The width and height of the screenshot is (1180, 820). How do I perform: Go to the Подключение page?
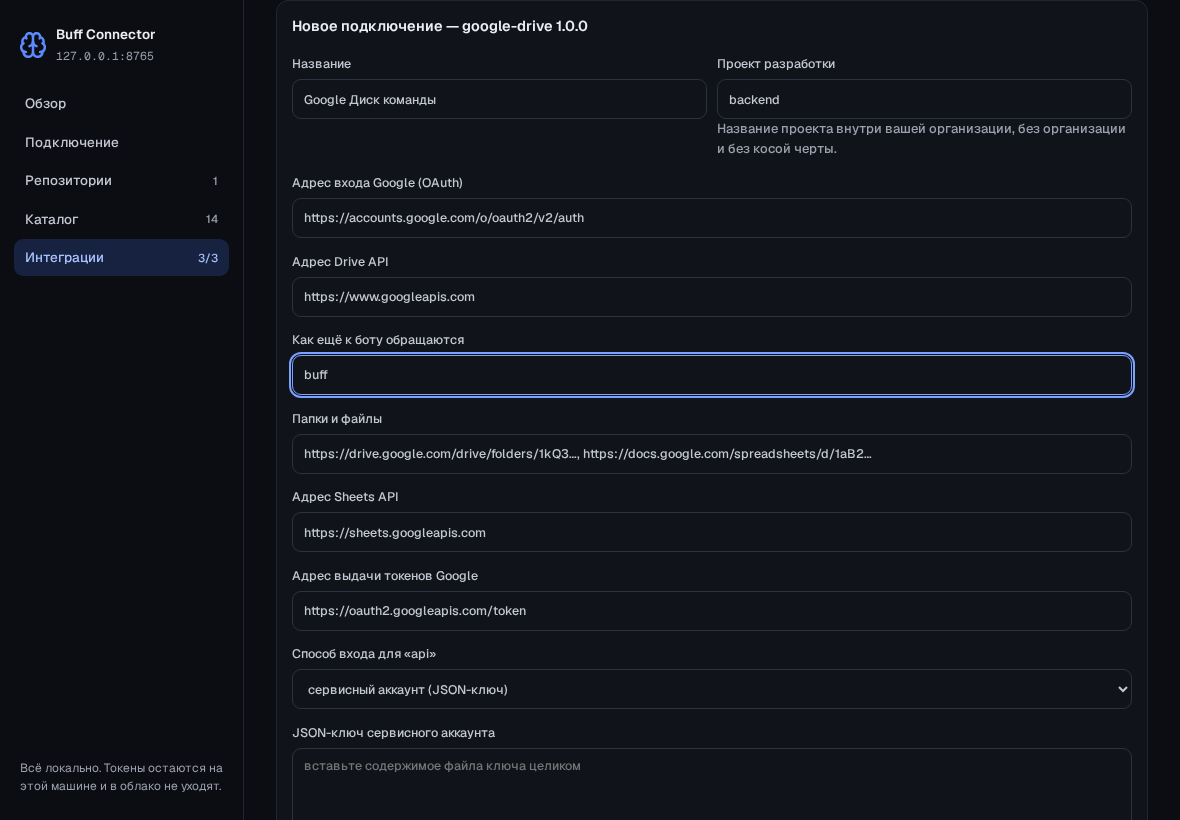click(121, 142)
